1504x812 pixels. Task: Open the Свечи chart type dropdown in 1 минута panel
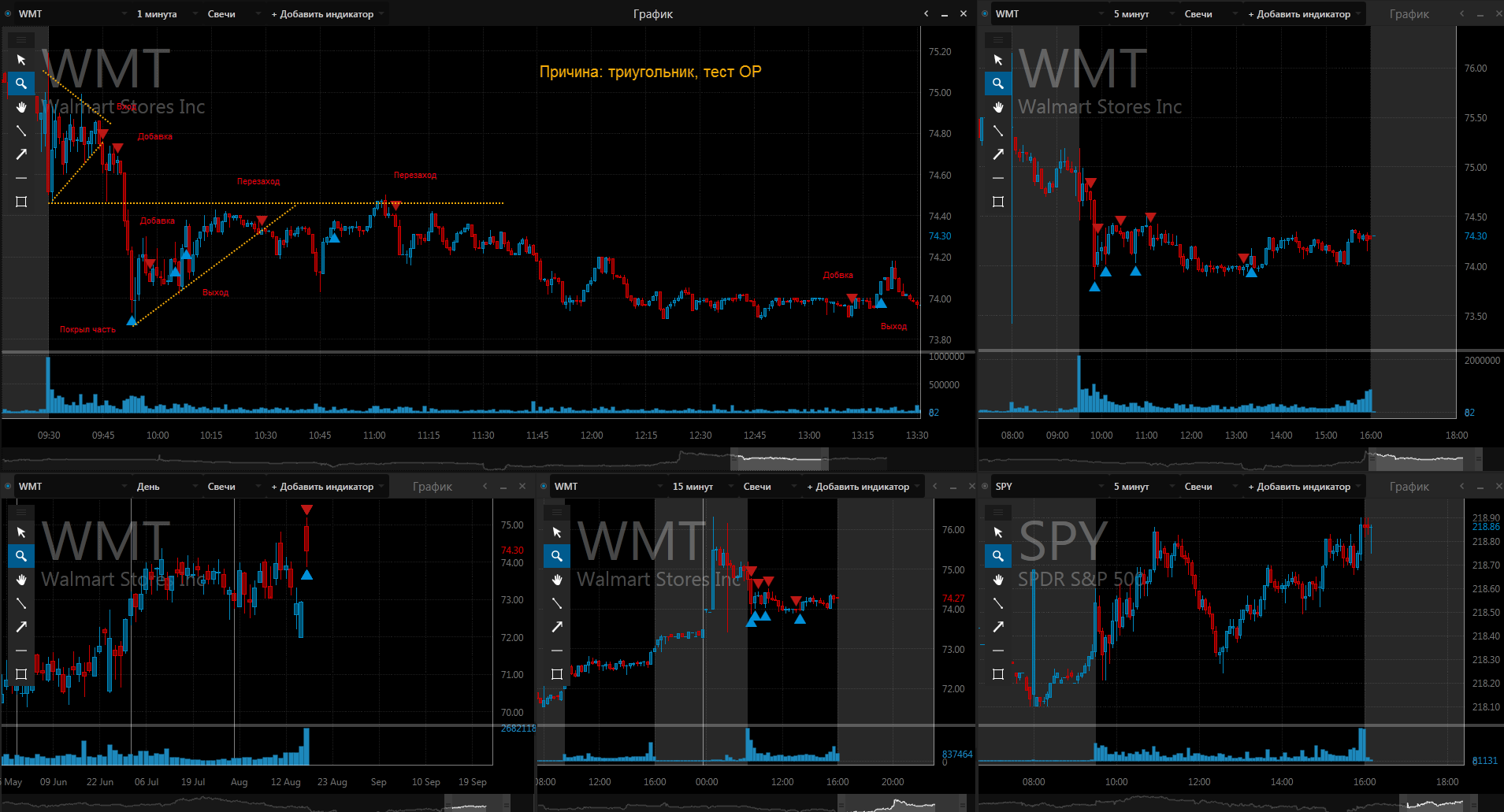pos(233,13)
